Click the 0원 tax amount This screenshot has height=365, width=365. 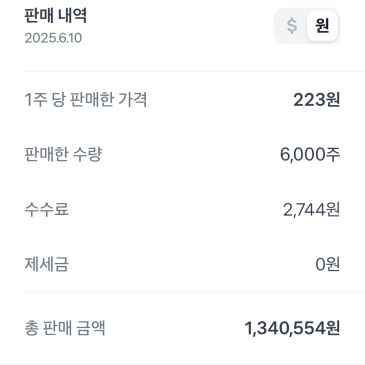(x=328, y=264)
